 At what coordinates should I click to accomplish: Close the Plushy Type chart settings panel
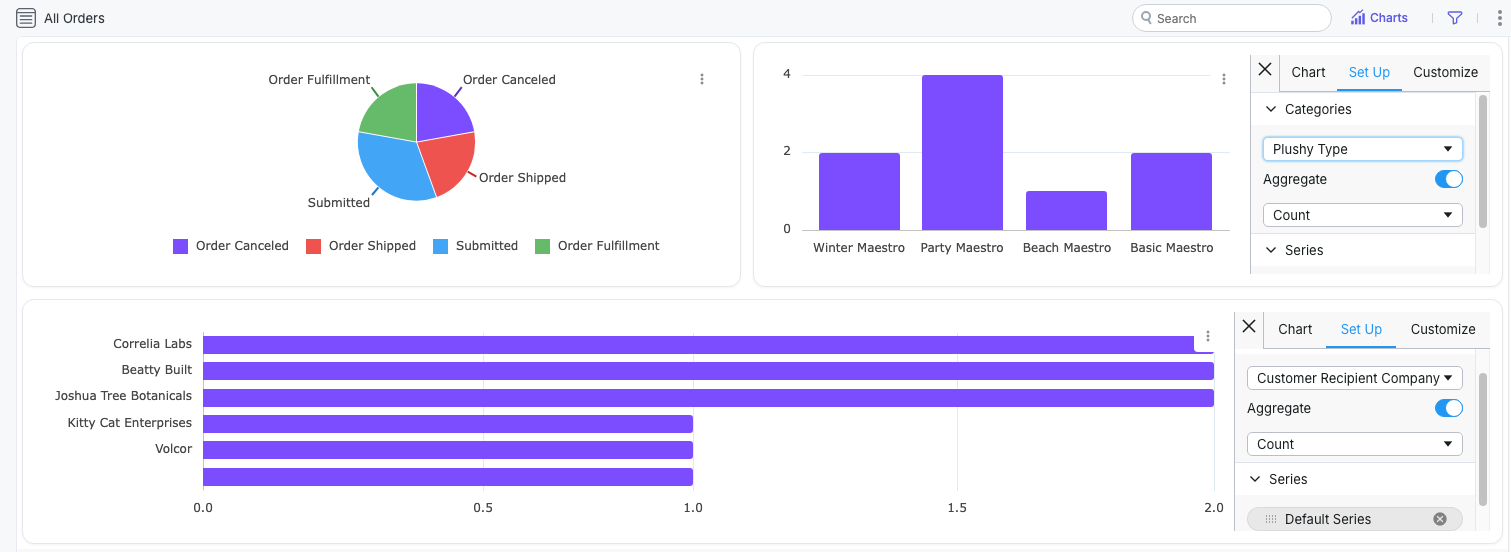[x=1265, y=70]
